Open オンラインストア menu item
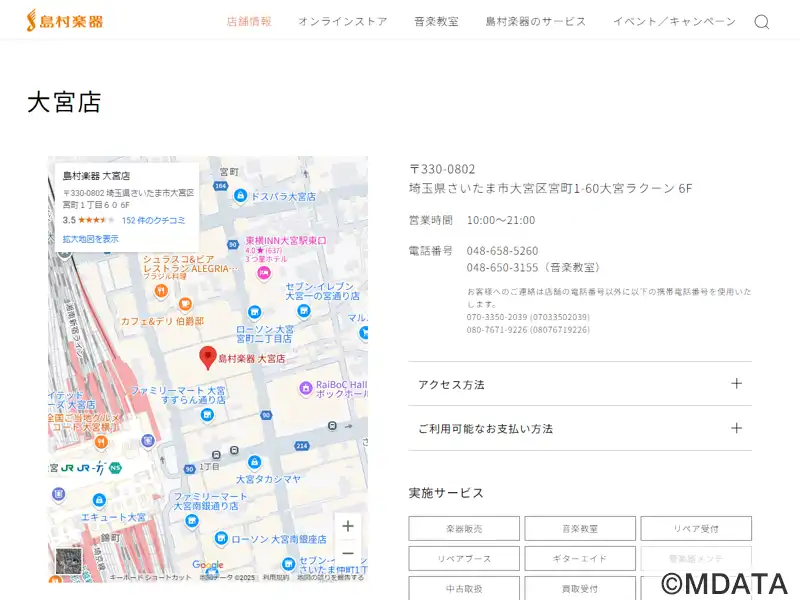 tap(343, 21)
